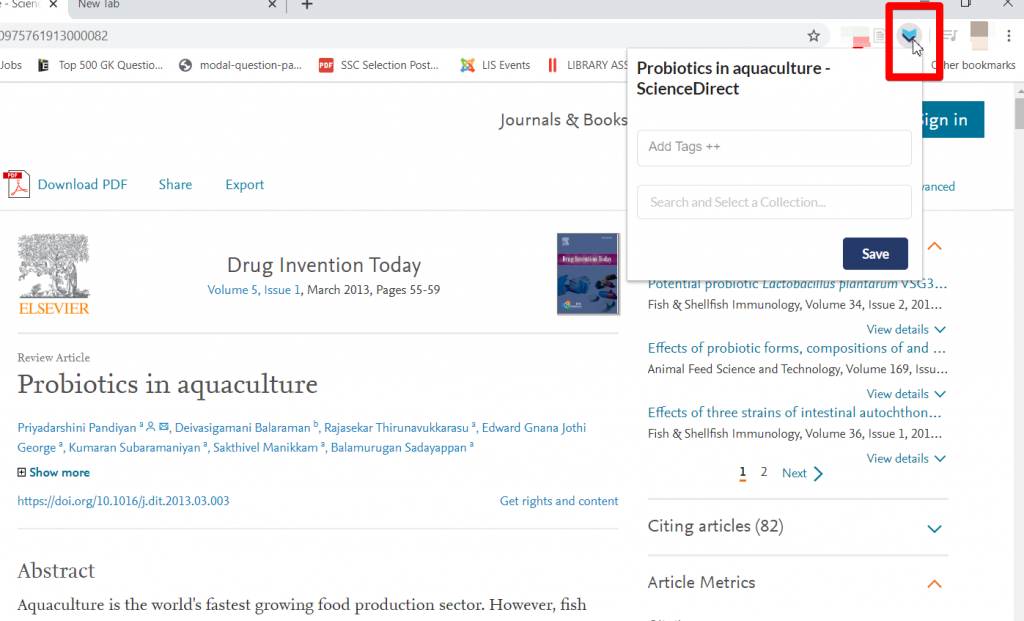Open Volume 5, Issue 1 link
The image size is (1024, 621).
254,290
